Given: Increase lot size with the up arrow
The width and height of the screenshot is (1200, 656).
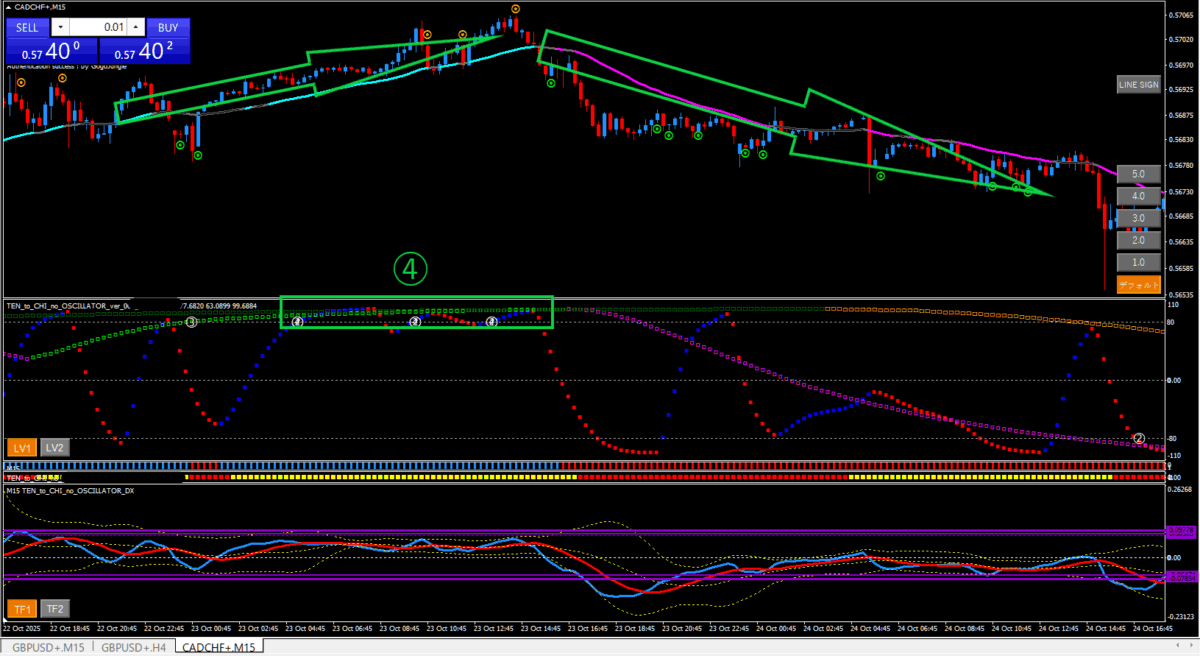Looking at the screenshot, I should coord(137,27).
